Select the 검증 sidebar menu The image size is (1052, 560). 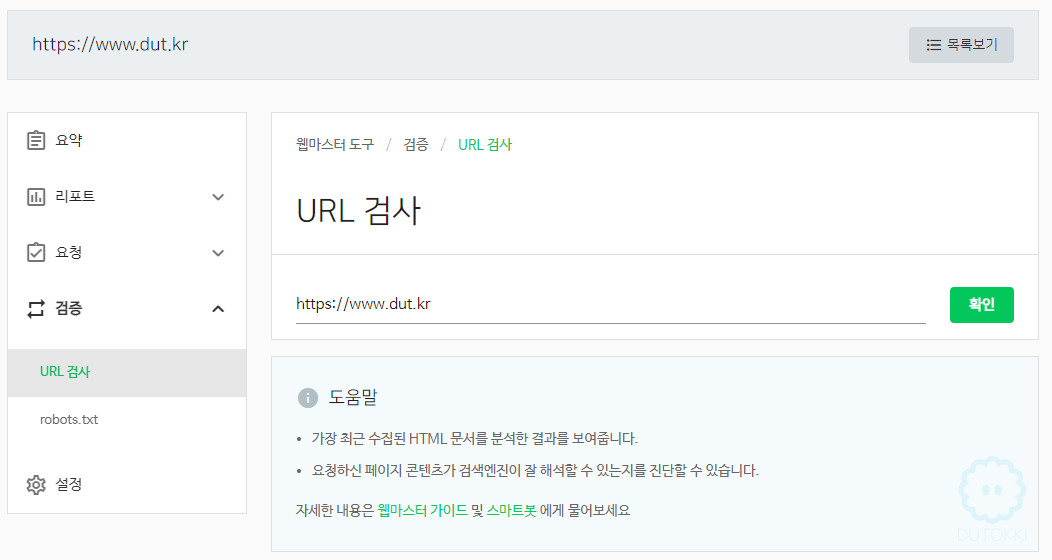pos(127,309)
